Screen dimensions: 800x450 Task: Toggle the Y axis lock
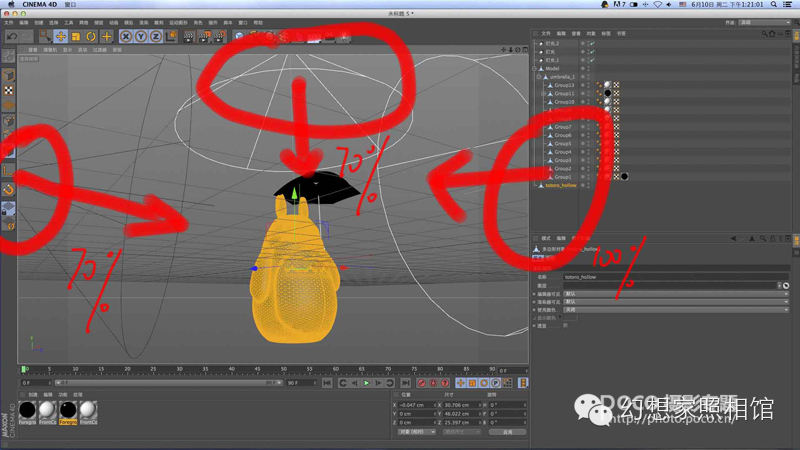pyautogui.click(x=141, y=36)
